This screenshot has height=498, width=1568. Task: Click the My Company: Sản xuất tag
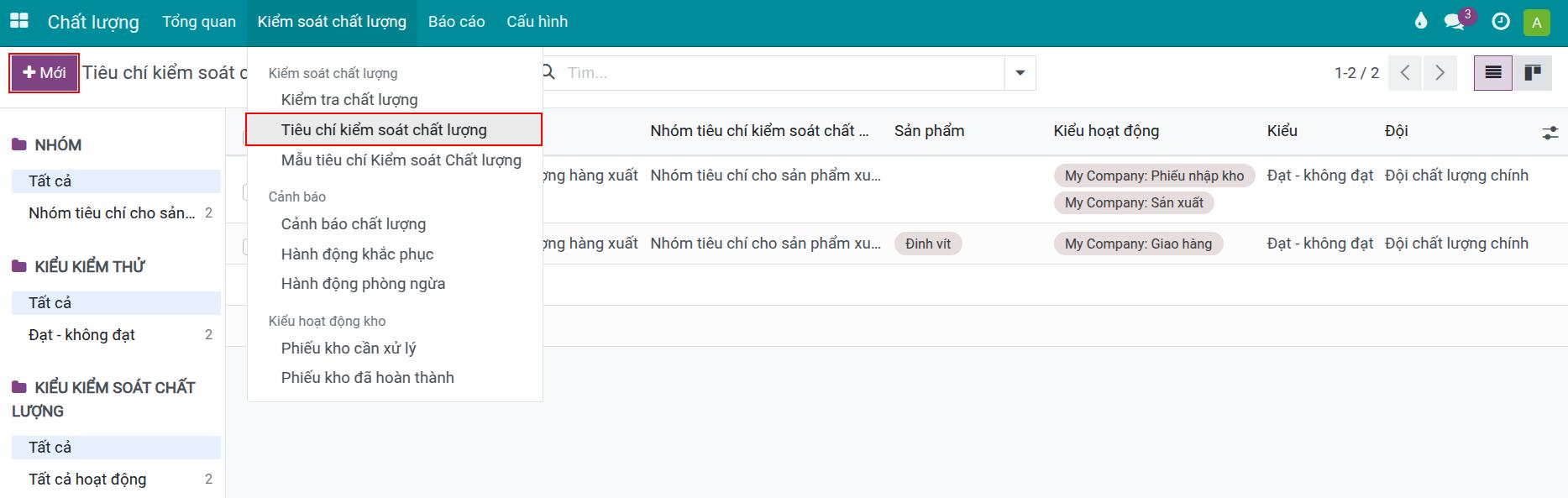pyautogui.click(x=1134, y=202)
